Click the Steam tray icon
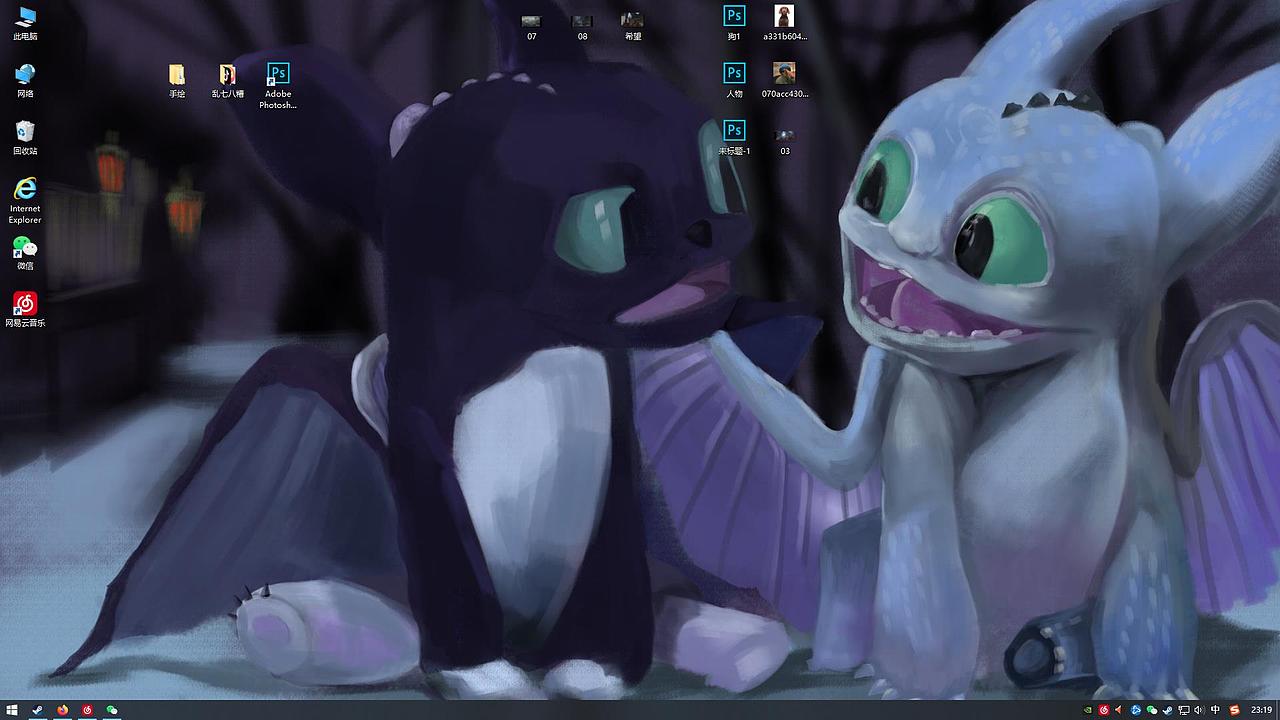The width and height of the screenshot is (1280, 720). [1168, 710]
